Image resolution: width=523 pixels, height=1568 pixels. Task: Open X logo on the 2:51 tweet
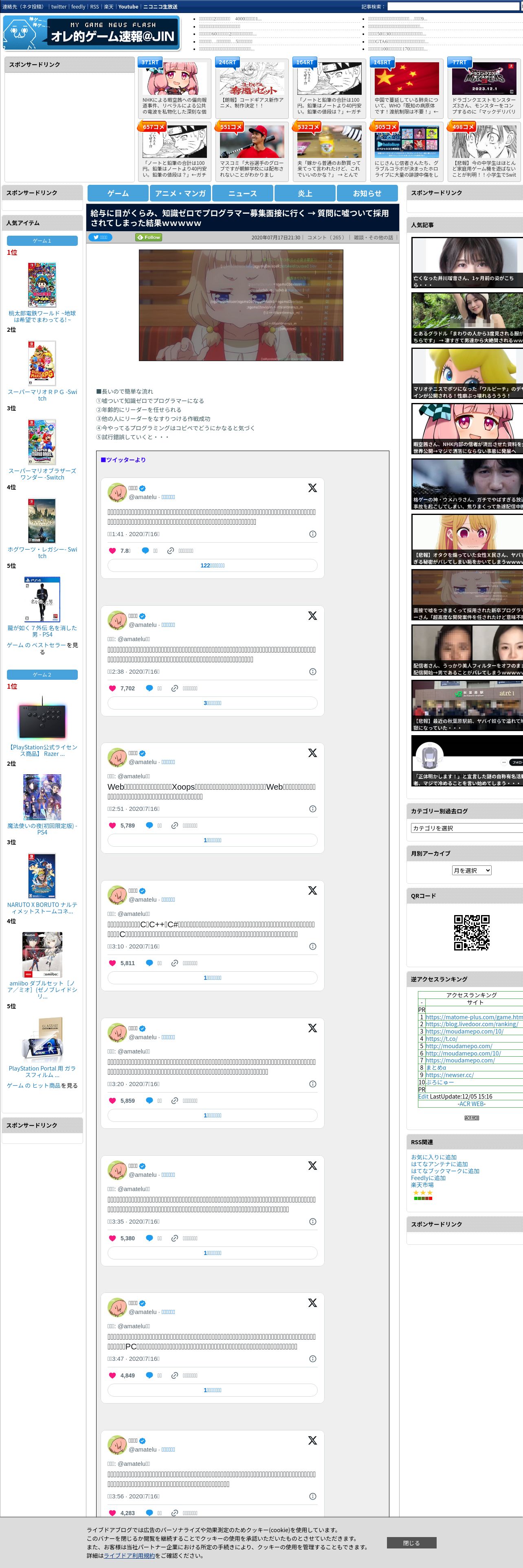(312, 753)
